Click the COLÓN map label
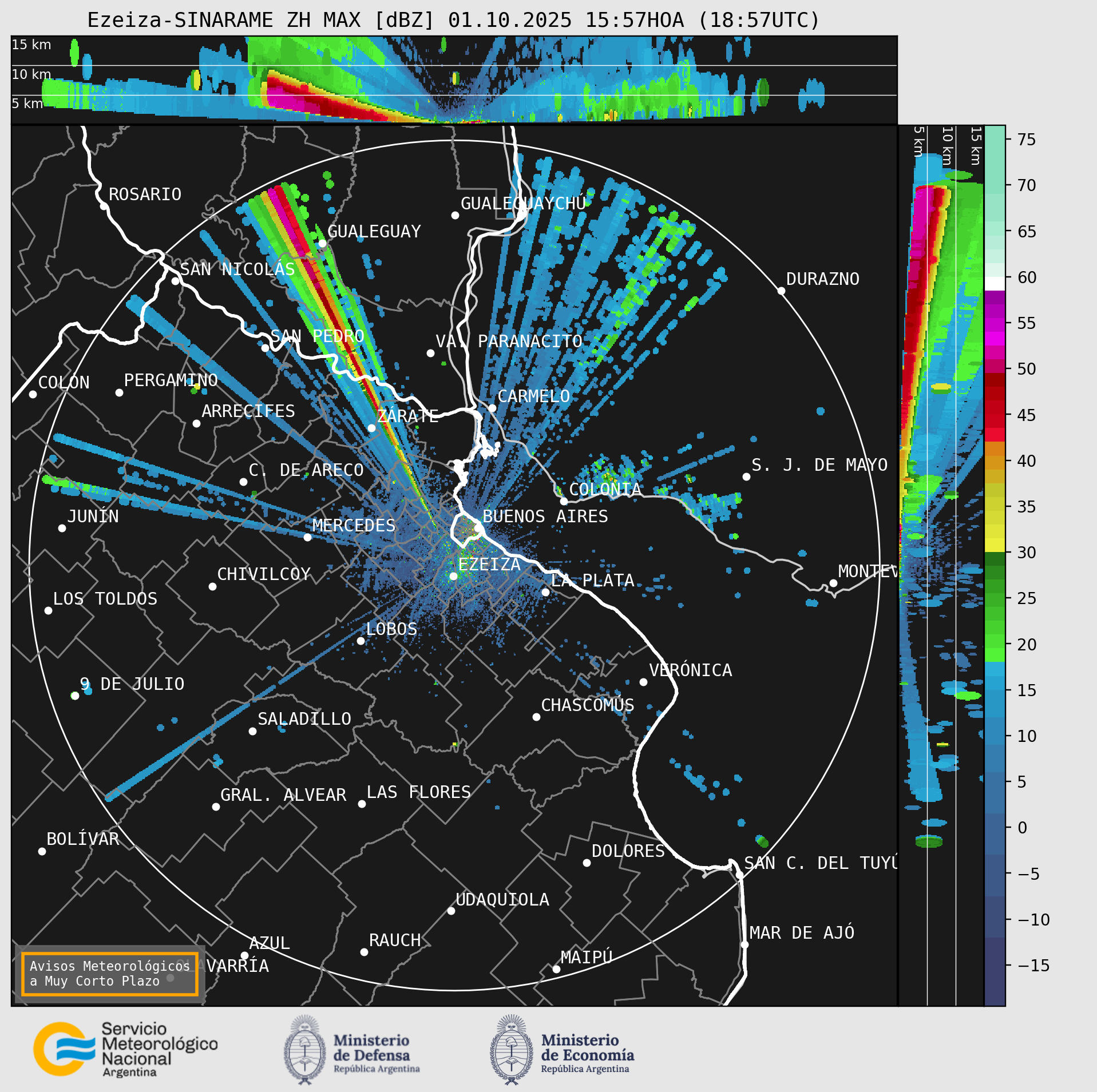 point(64,382)
